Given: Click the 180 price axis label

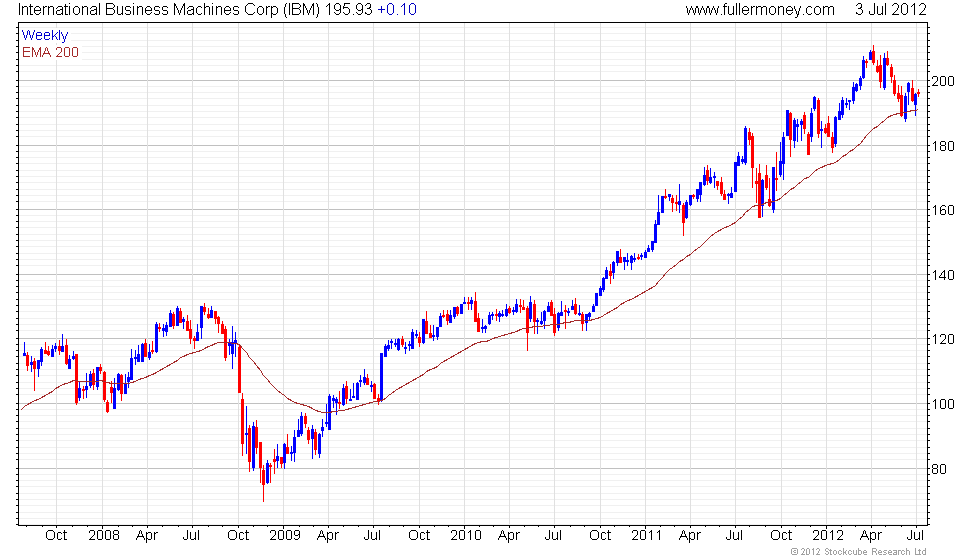Looking at the screenshot, I should pyautogui.click(x=943, y=146).
